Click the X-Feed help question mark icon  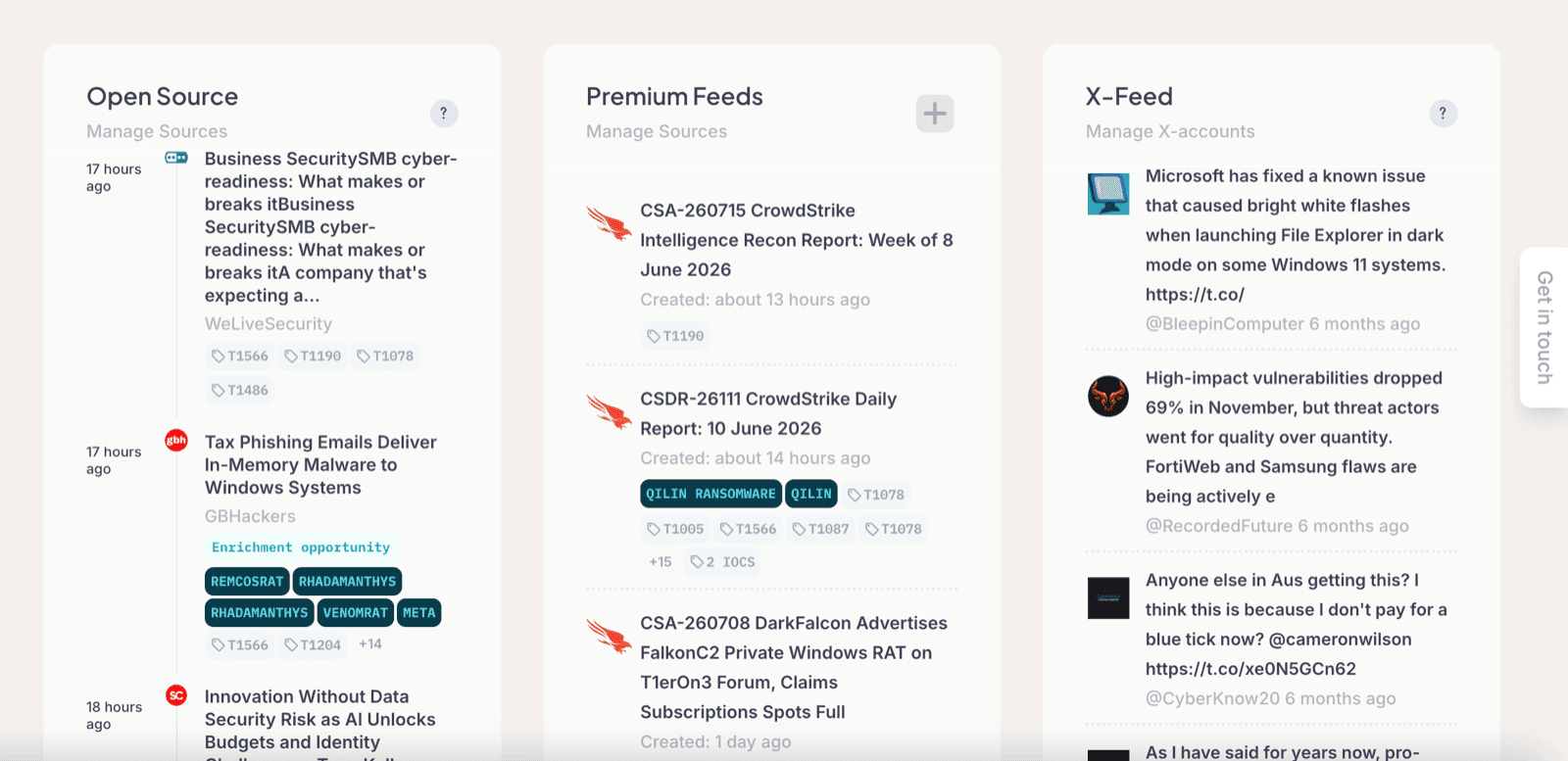(x=1443, y=114)
